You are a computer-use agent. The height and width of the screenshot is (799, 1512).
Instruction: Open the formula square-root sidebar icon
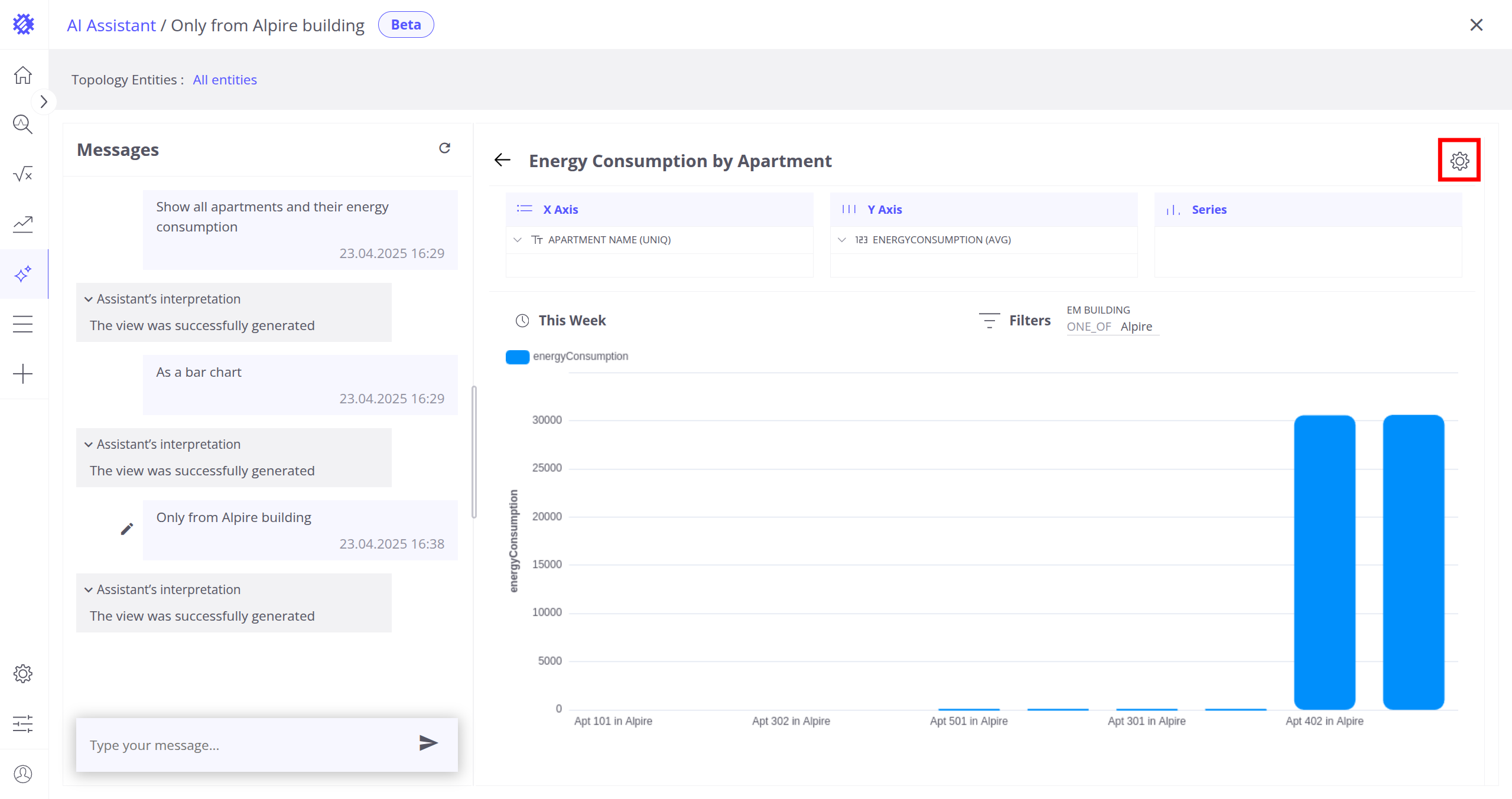pos(23,174)
